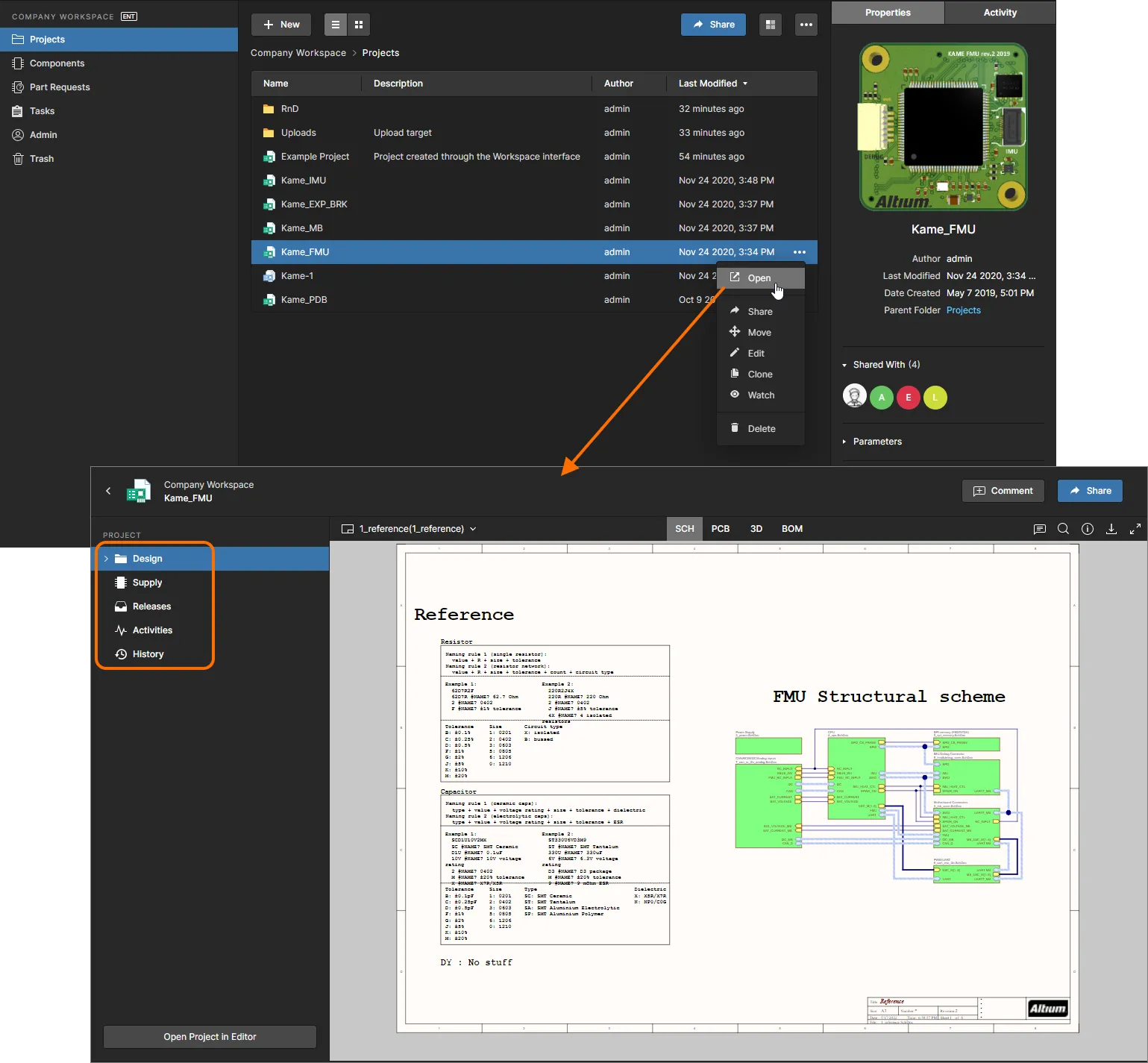This screenshot has height=1063, width=1148.
Task: Choose Move from the context menu
Action: [761, 333]
